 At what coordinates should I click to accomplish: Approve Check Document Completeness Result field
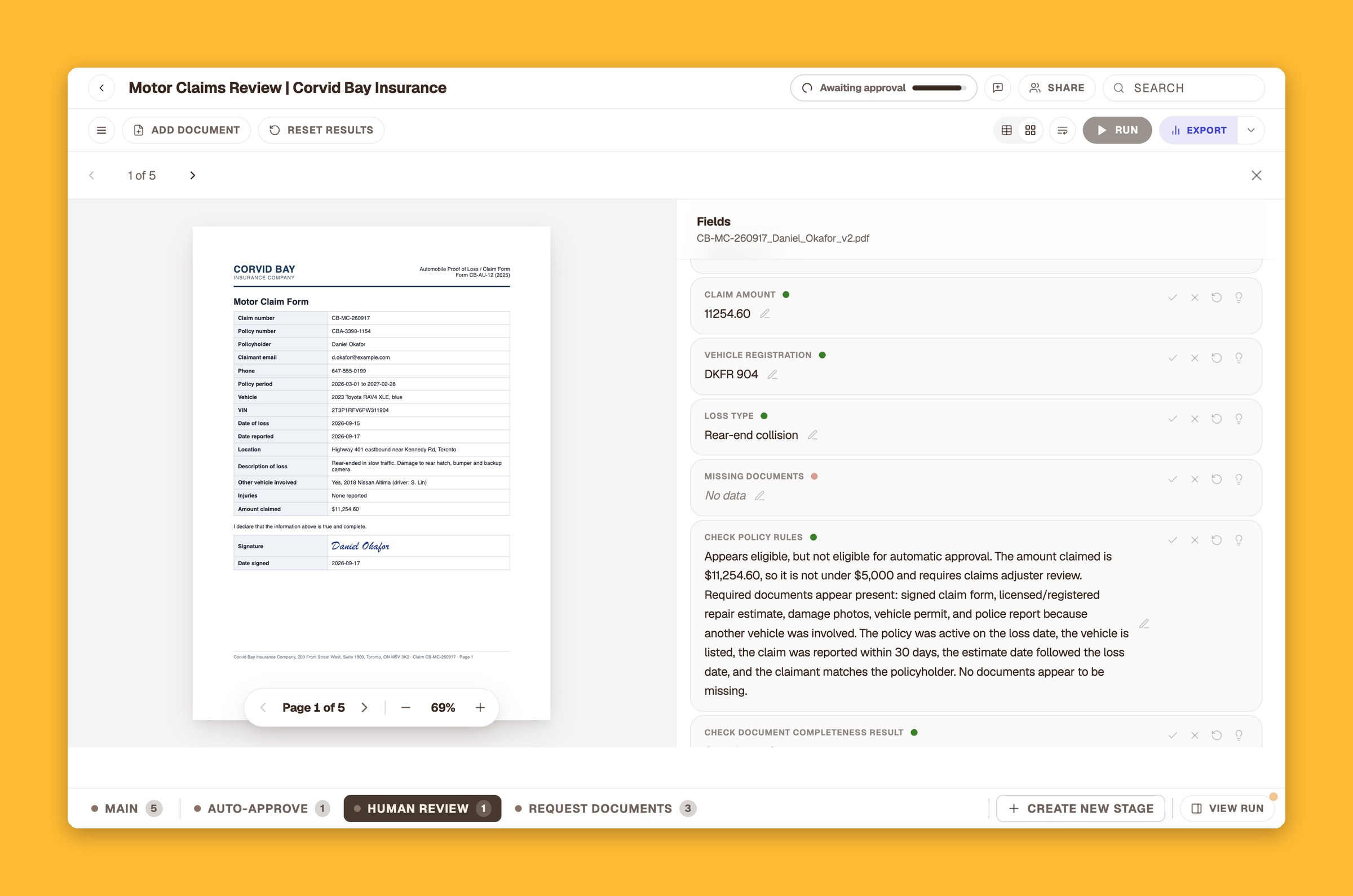[x=1173, y=735]
